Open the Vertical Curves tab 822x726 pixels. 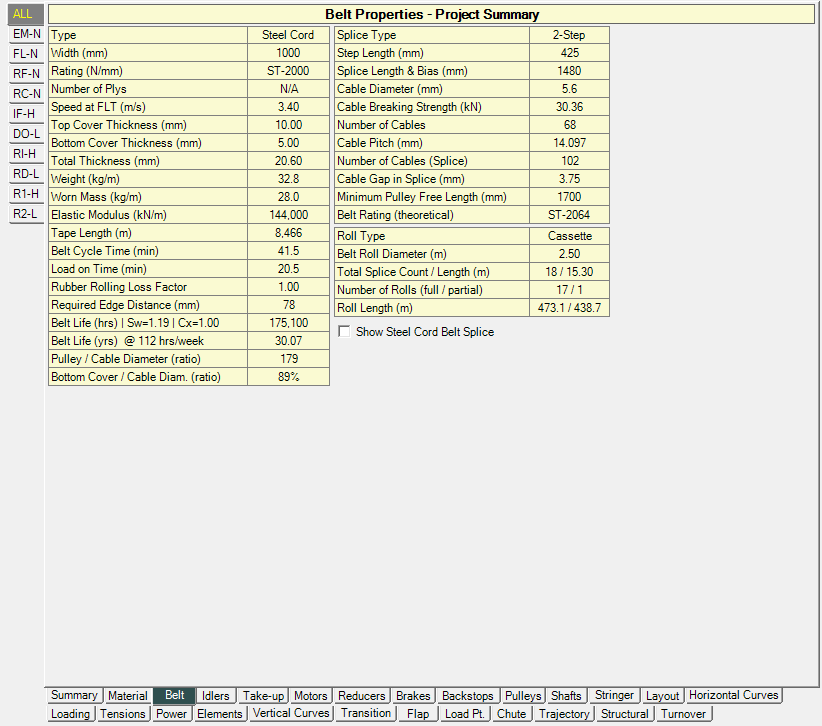point(291,714)
